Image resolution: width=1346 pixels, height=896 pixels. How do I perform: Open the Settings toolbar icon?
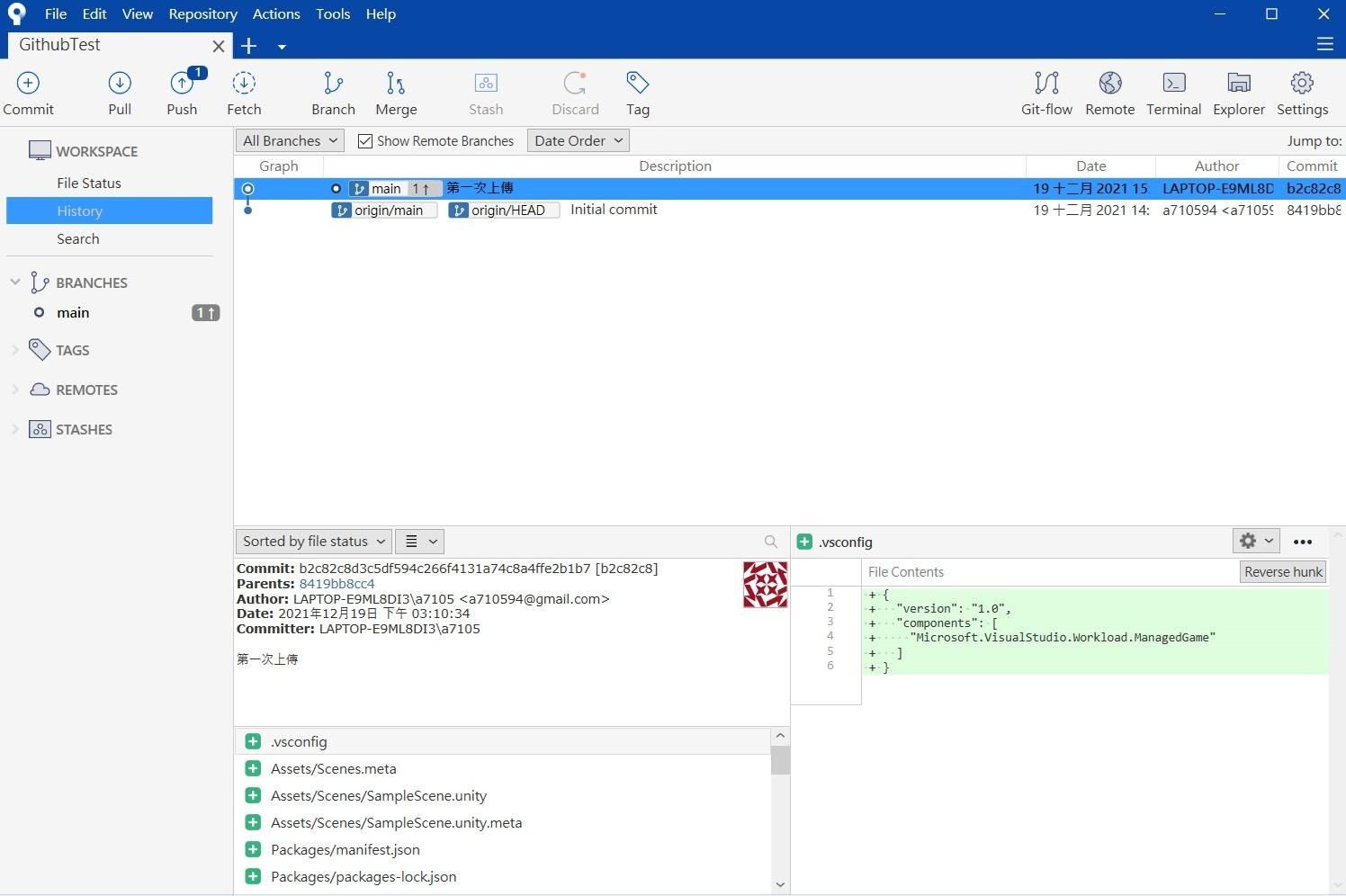pyautogui.click(x=1302, y=94)
